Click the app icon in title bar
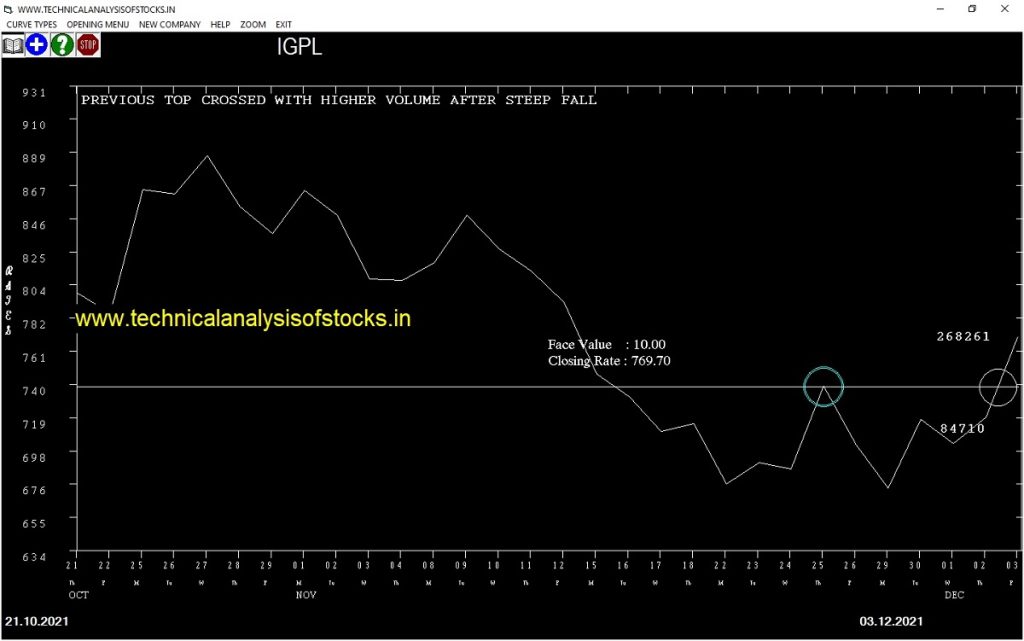Image resolution: width=1024 pixels, height=641 pixels. [x=8, y=9]
